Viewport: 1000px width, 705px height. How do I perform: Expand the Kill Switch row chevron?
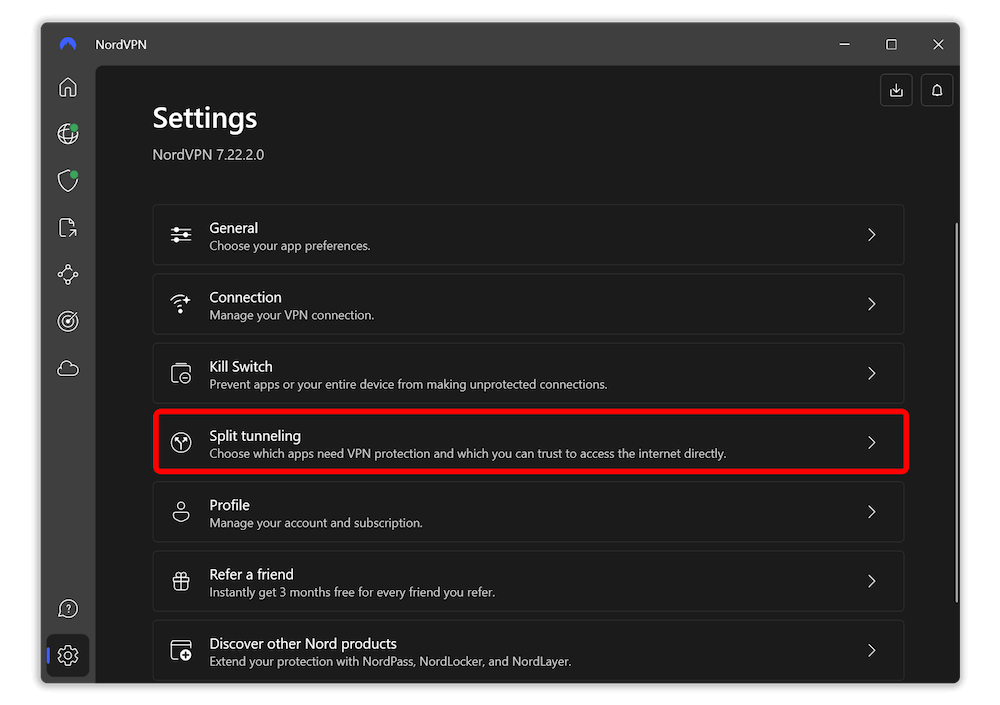click(x=871, y=373)
